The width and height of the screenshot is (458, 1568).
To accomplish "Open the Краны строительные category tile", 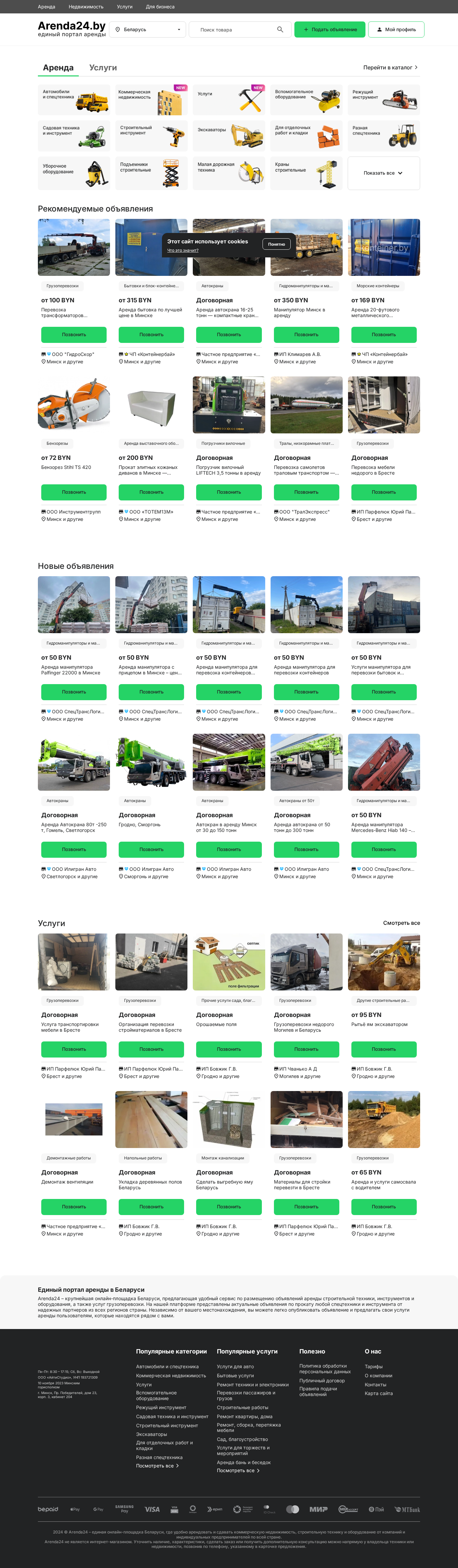I will coord(306,174).
